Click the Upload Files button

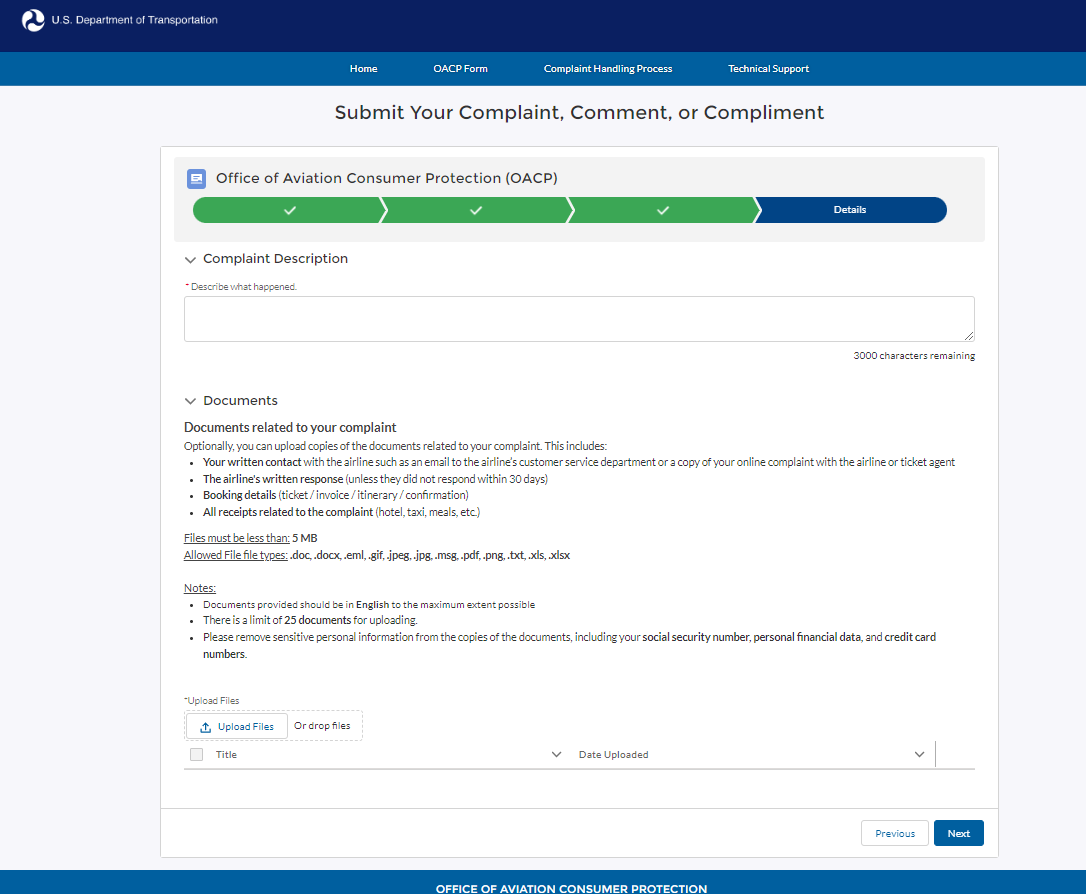pos(237,726)
